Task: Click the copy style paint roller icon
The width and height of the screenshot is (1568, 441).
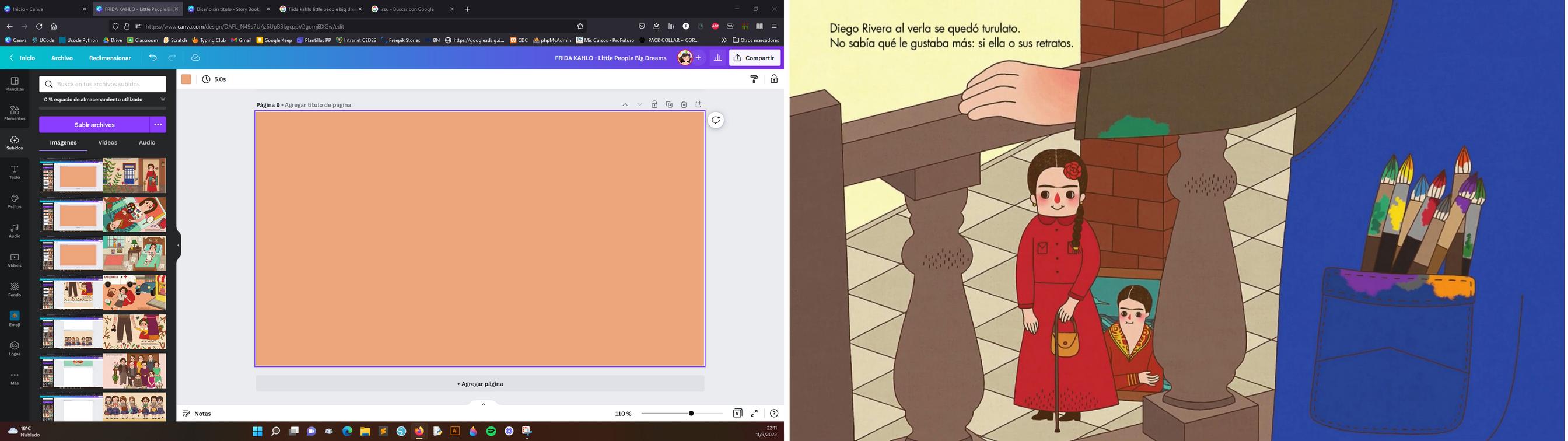Action: 754,79
